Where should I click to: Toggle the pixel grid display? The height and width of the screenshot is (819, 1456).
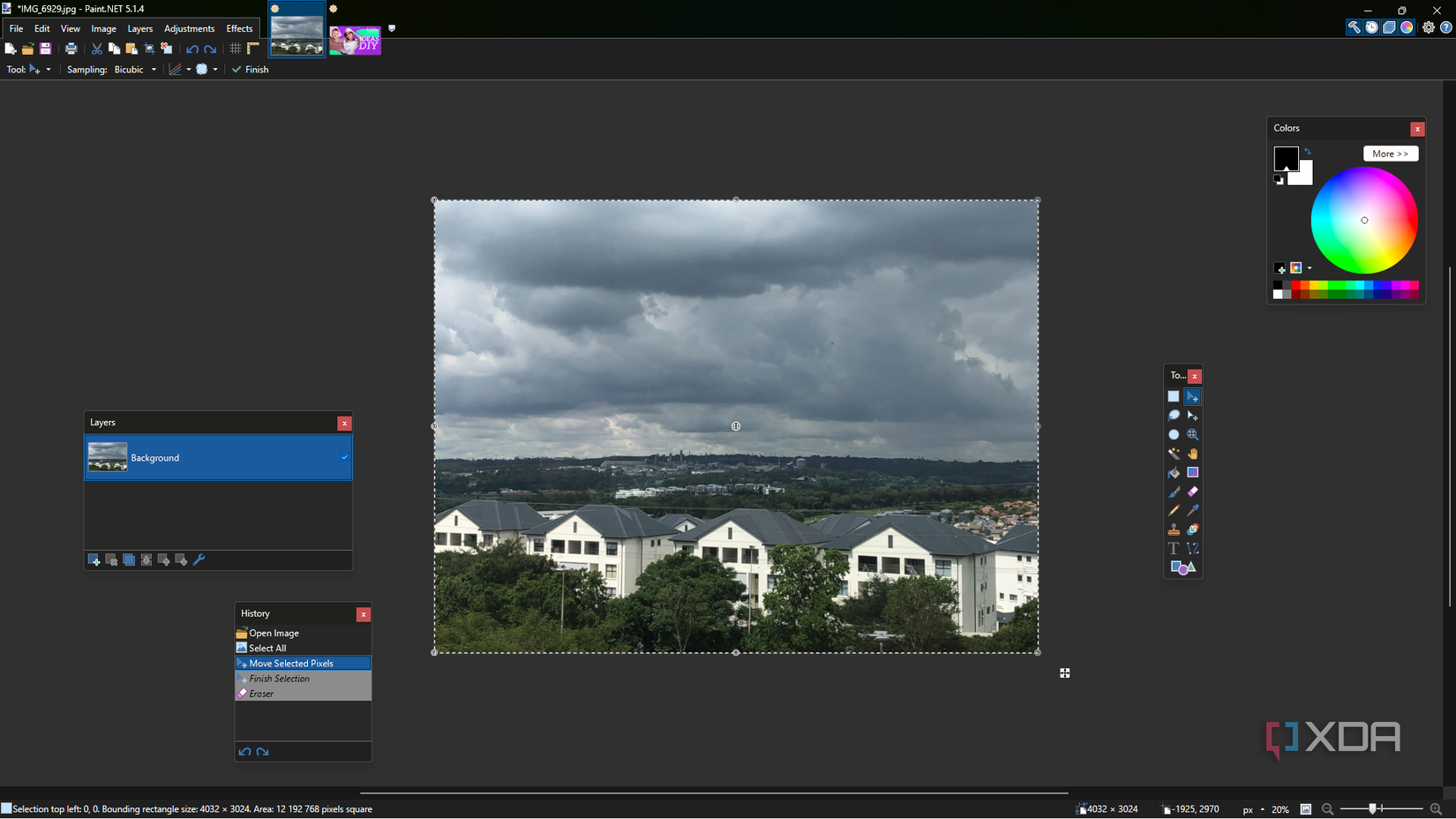point(236,50)
